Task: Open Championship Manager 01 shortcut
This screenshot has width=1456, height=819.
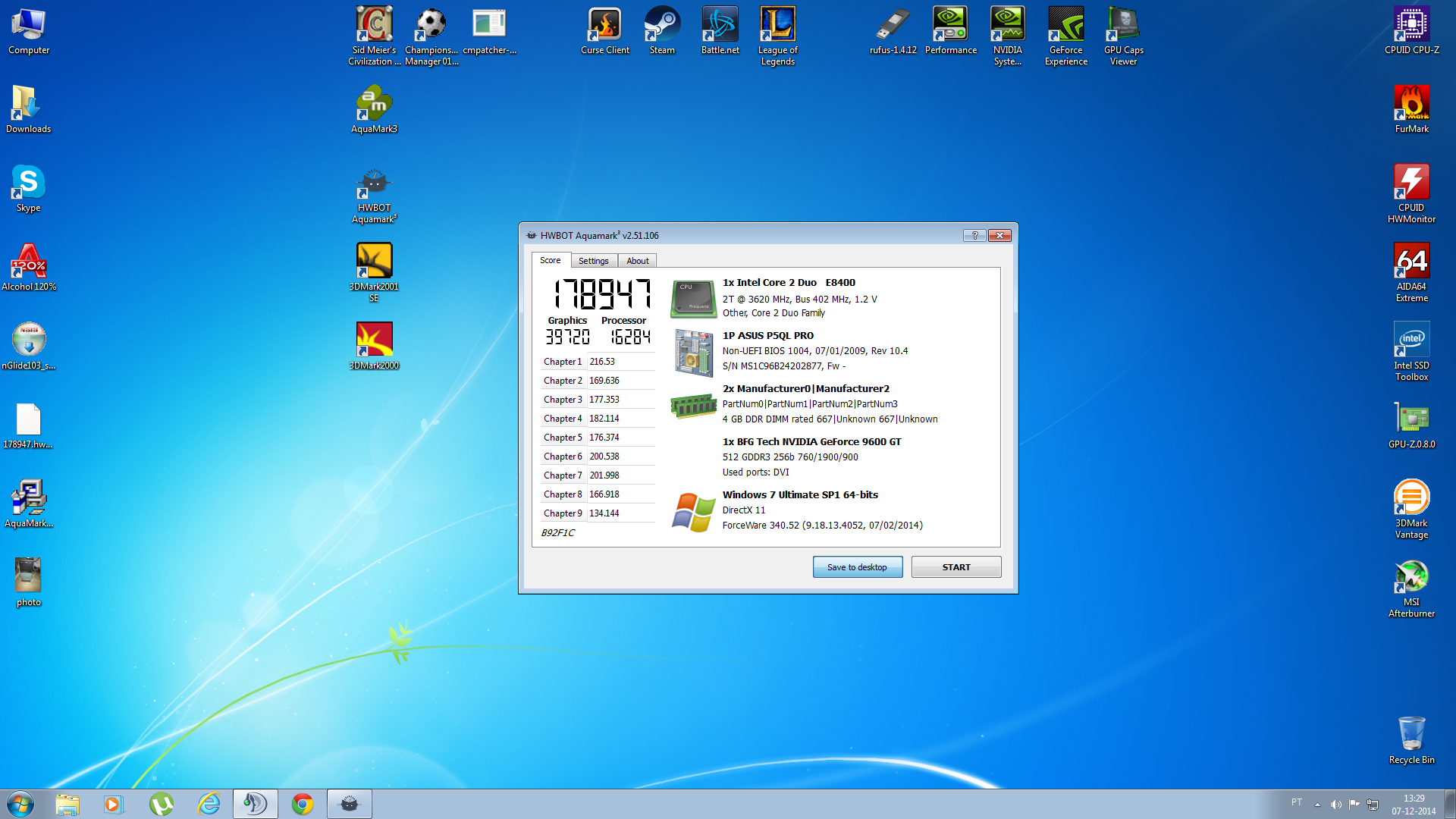Action: click(431, 36)
